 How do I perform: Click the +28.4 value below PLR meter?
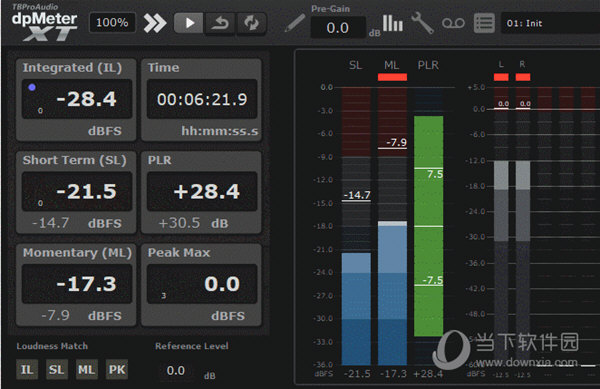(x=428, y=374)
